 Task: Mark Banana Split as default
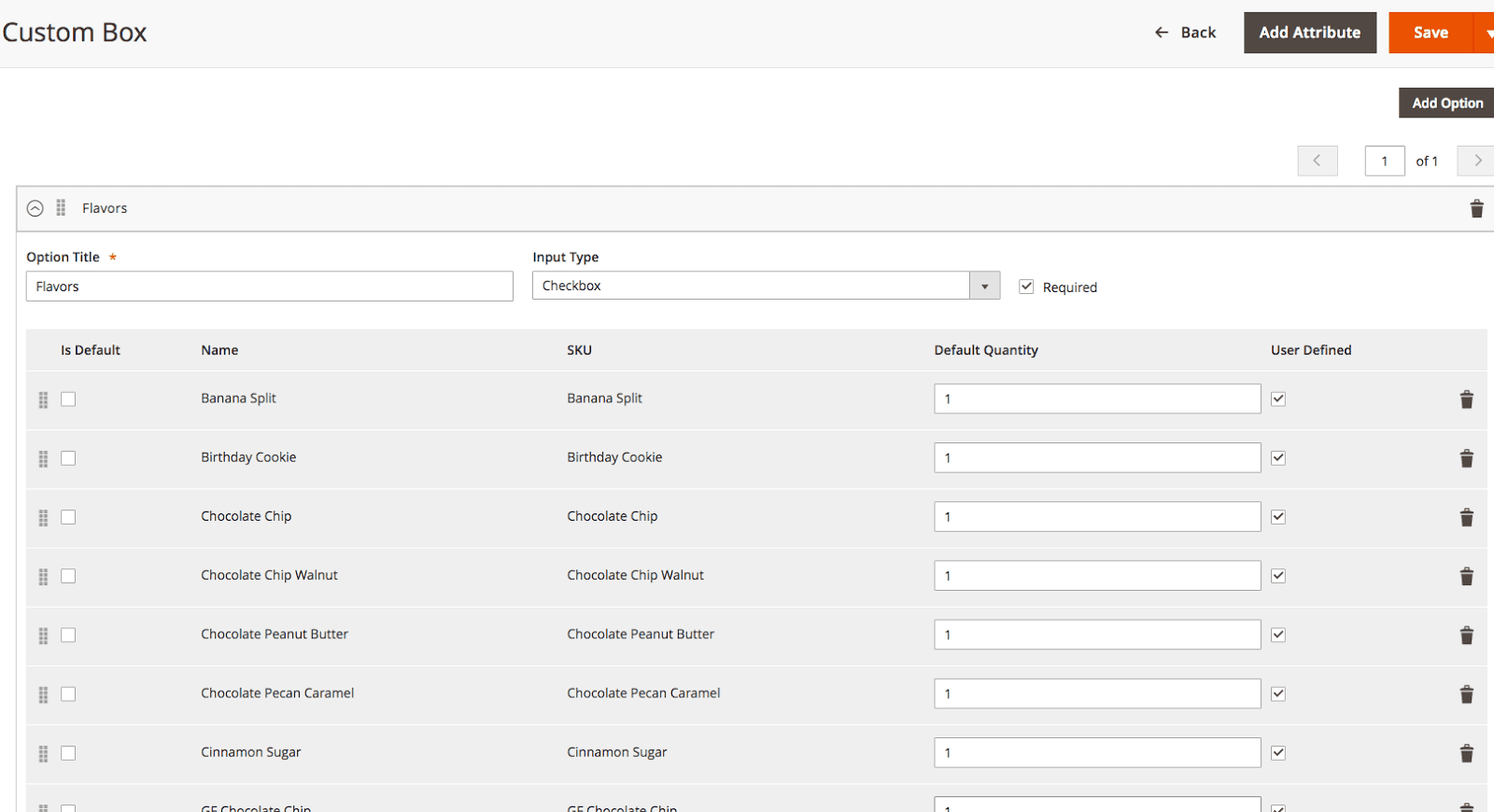(x=68, y=399)
